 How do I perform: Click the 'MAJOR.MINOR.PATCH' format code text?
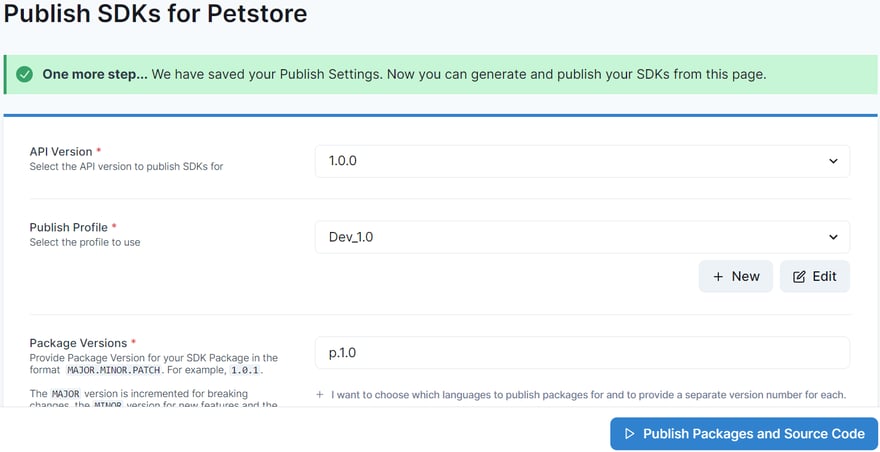point(114,371)
